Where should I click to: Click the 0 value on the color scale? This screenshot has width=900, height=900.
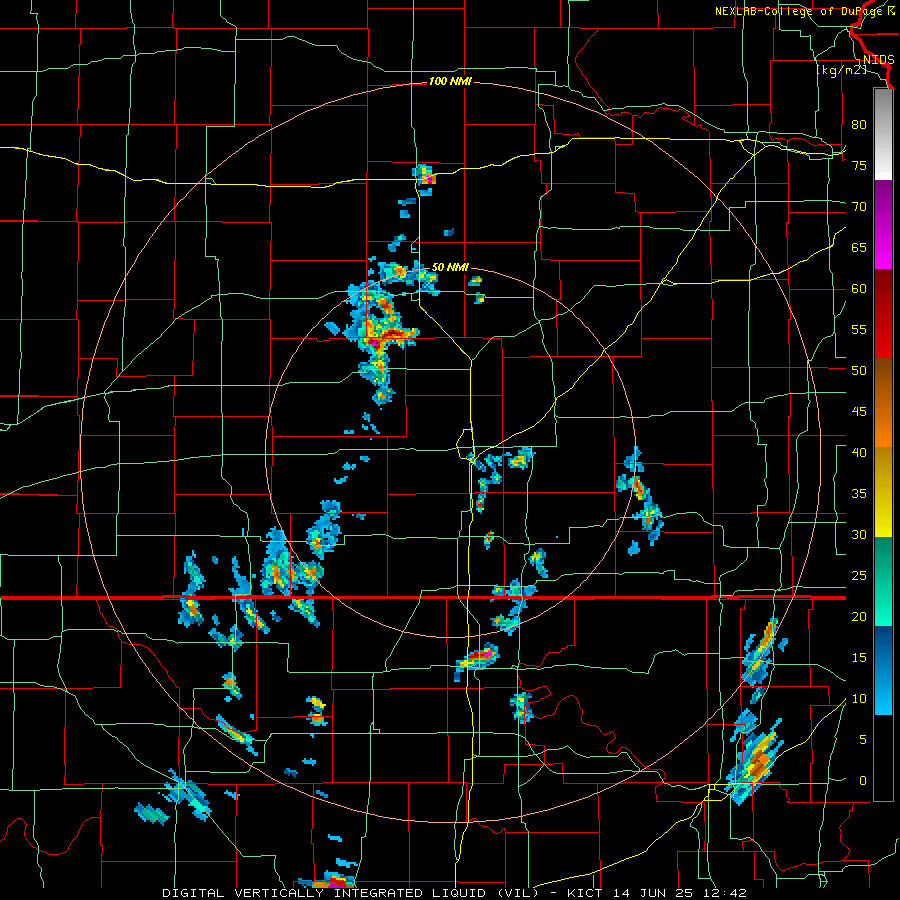point(863,781)
